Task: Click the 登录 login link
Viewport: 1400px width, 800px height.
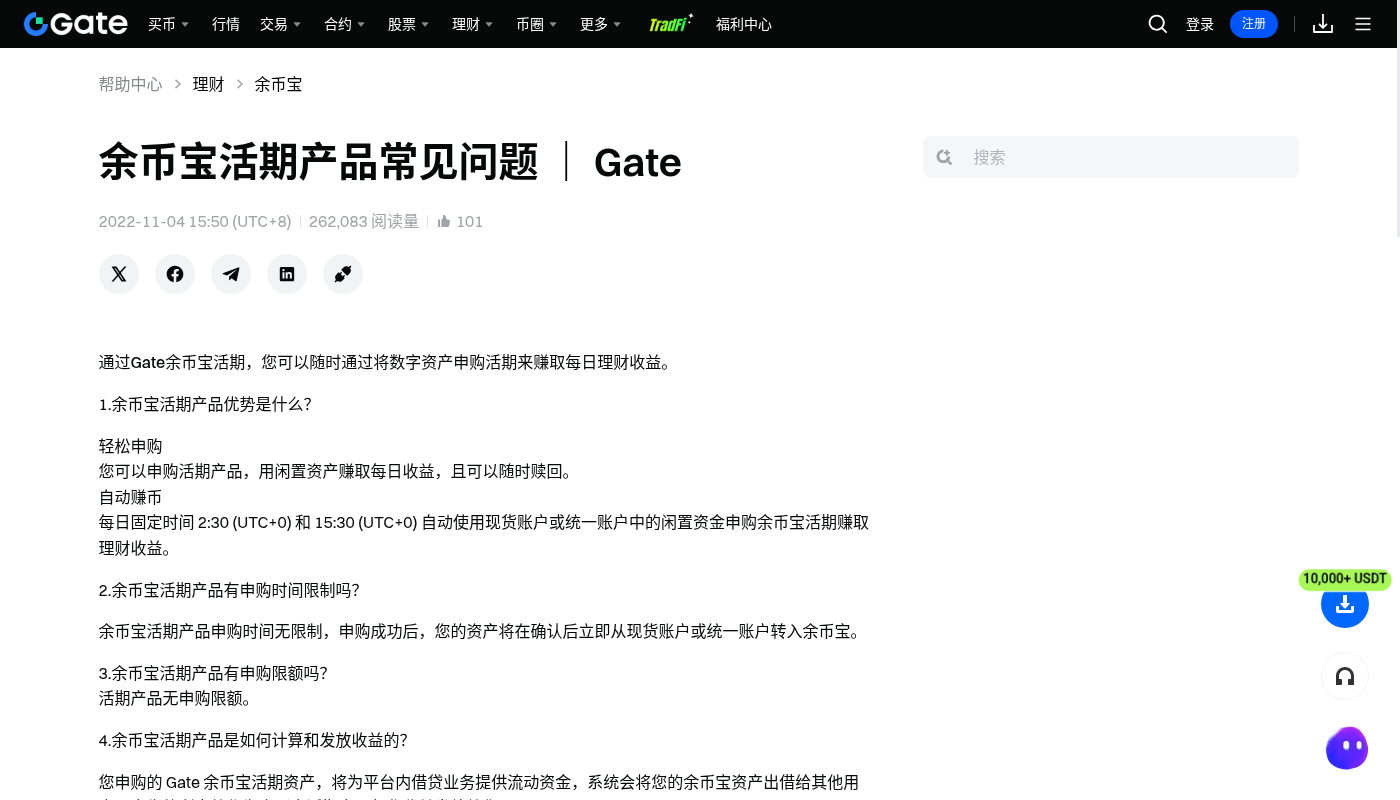Action: pyautogui.click(x=1200, y=24)
